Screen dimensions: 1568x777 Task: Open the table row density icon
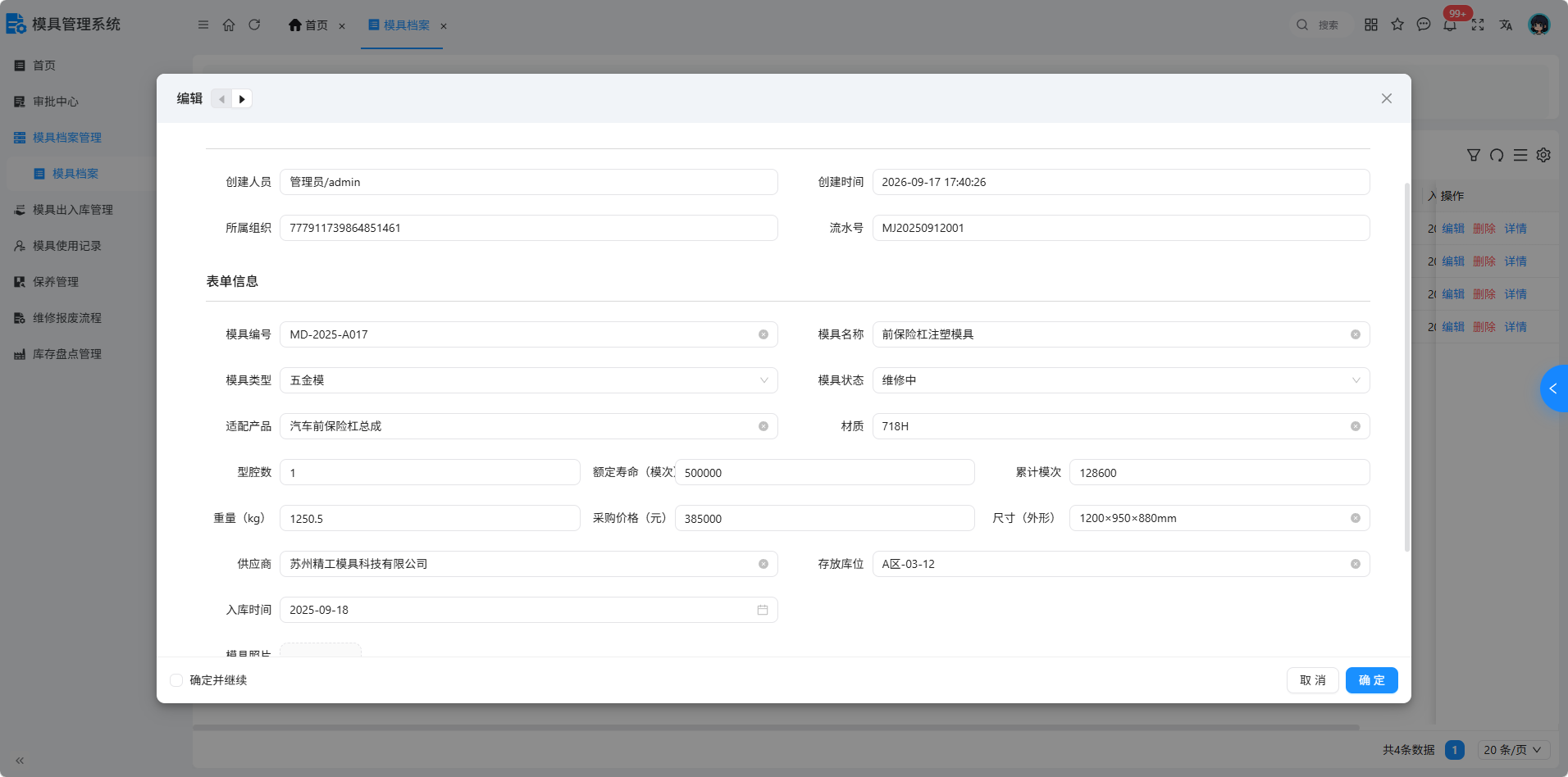tap(1520, 155)
